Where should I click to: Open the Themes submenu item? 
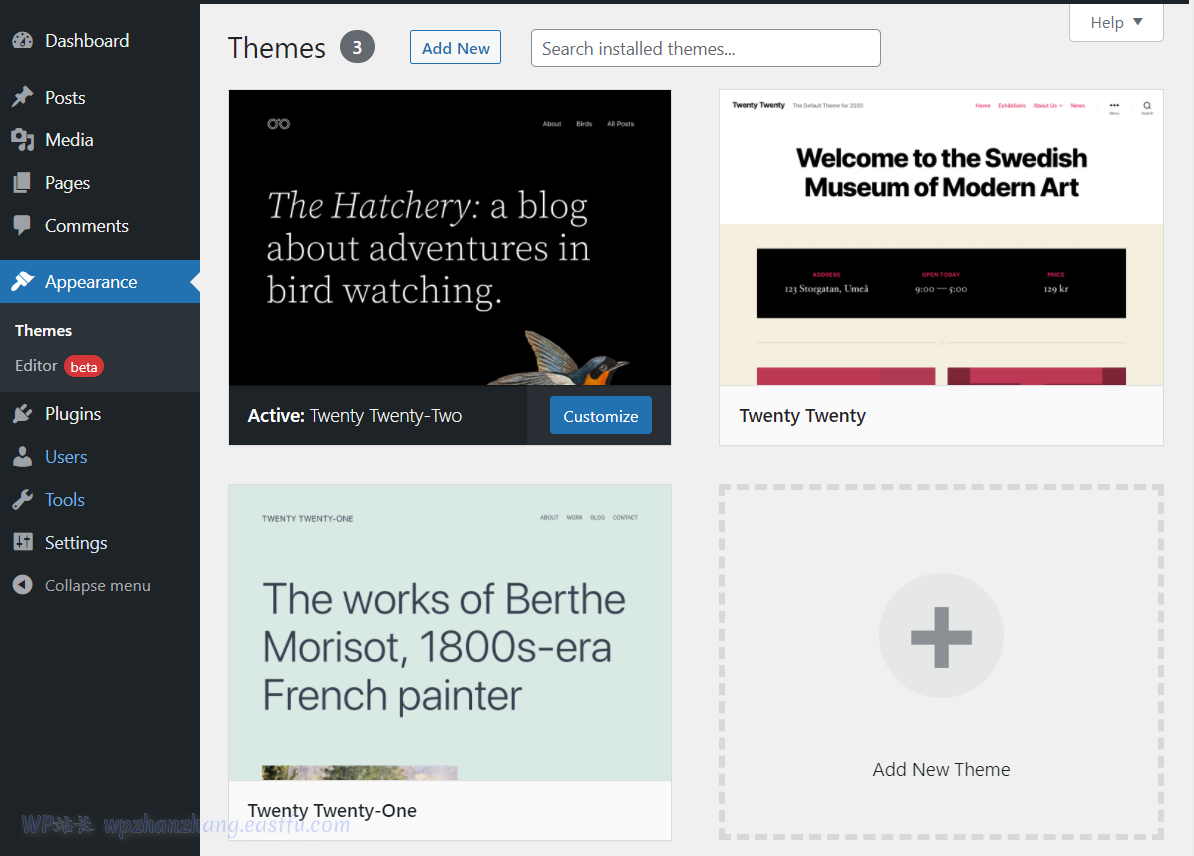pos(43,331)
